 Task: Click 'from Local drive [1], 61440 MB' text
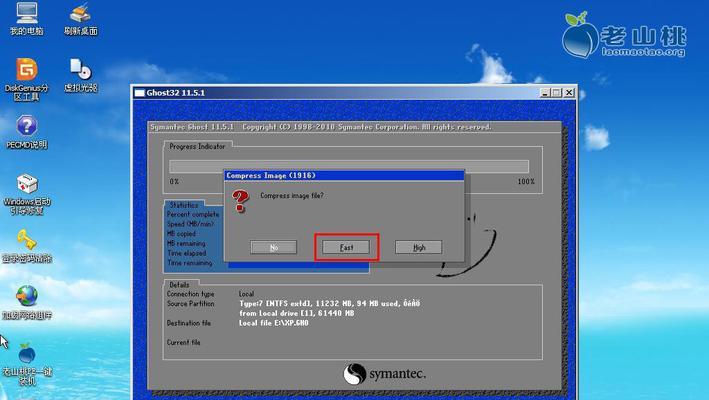click(x=297, y=313)
